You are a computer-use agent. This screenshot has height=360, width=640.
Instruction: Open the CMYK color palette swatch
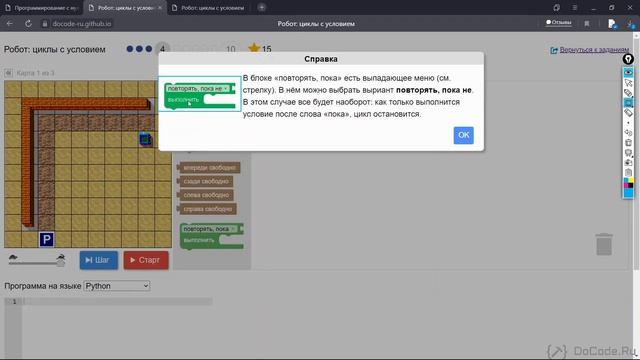(x=629, y=182)
